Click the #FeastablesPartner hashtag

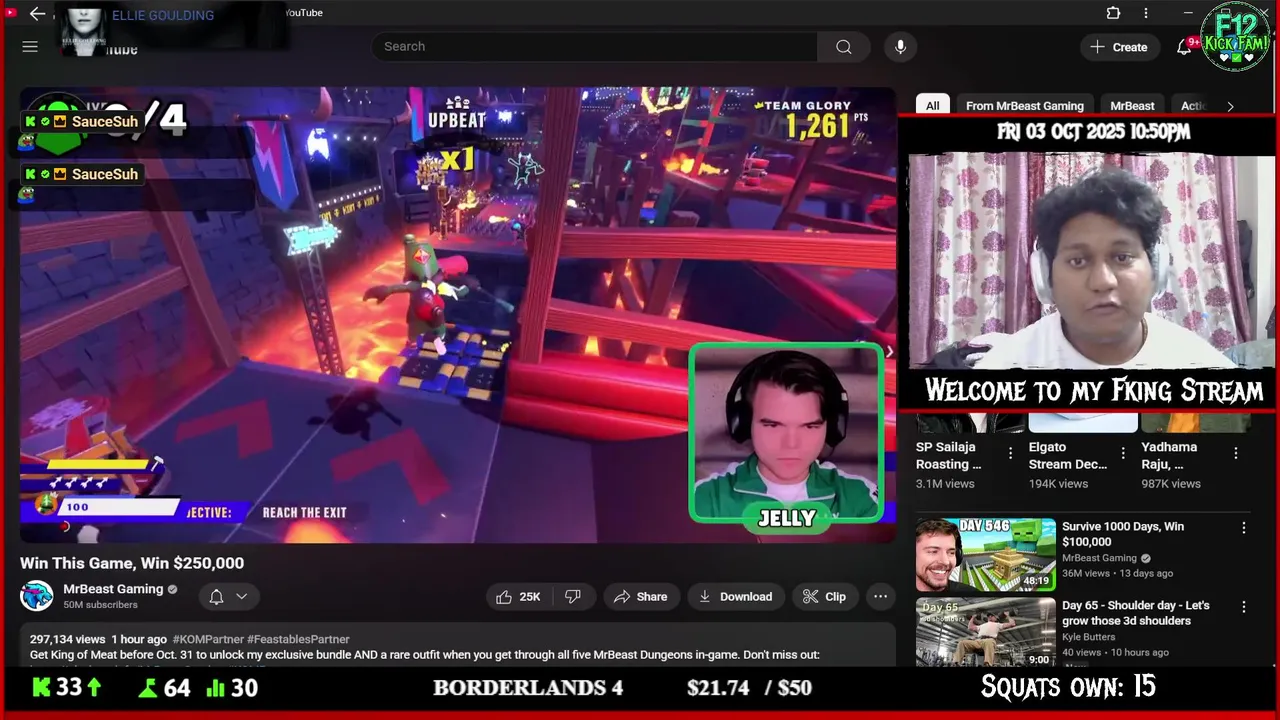(x=298, y=639)
